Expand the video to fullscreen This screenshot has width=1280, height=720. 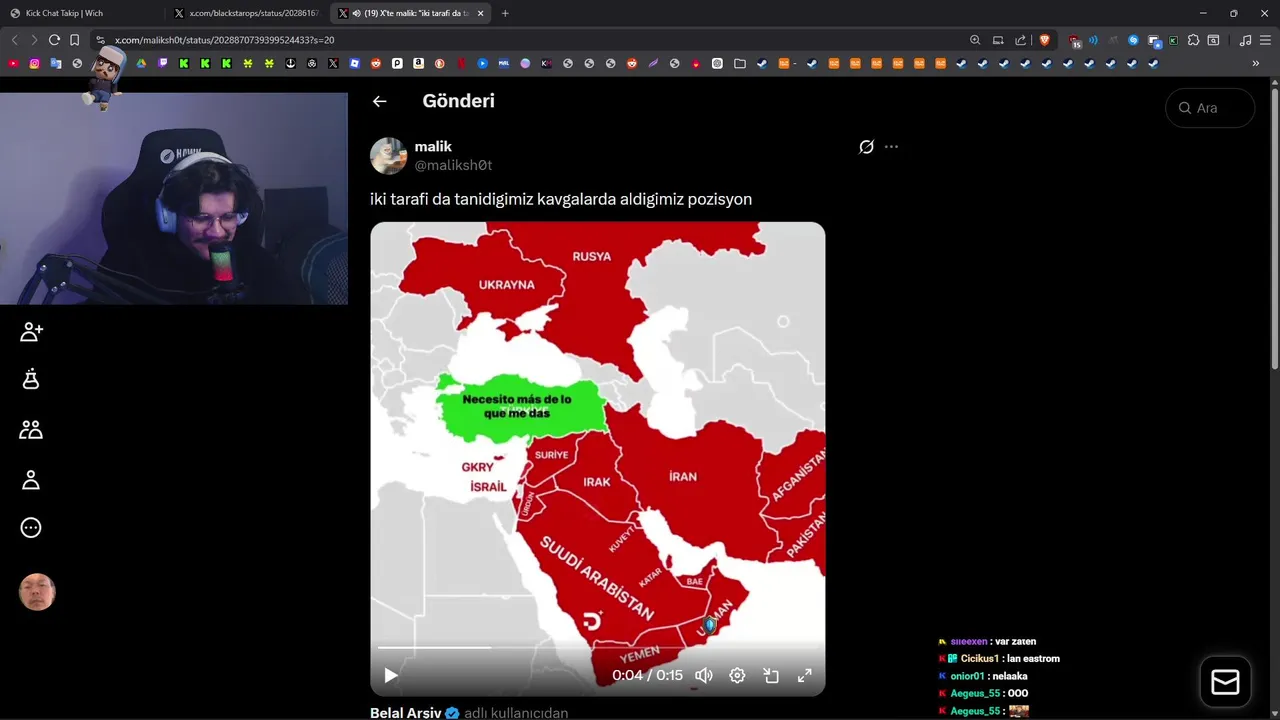point(804,676)
